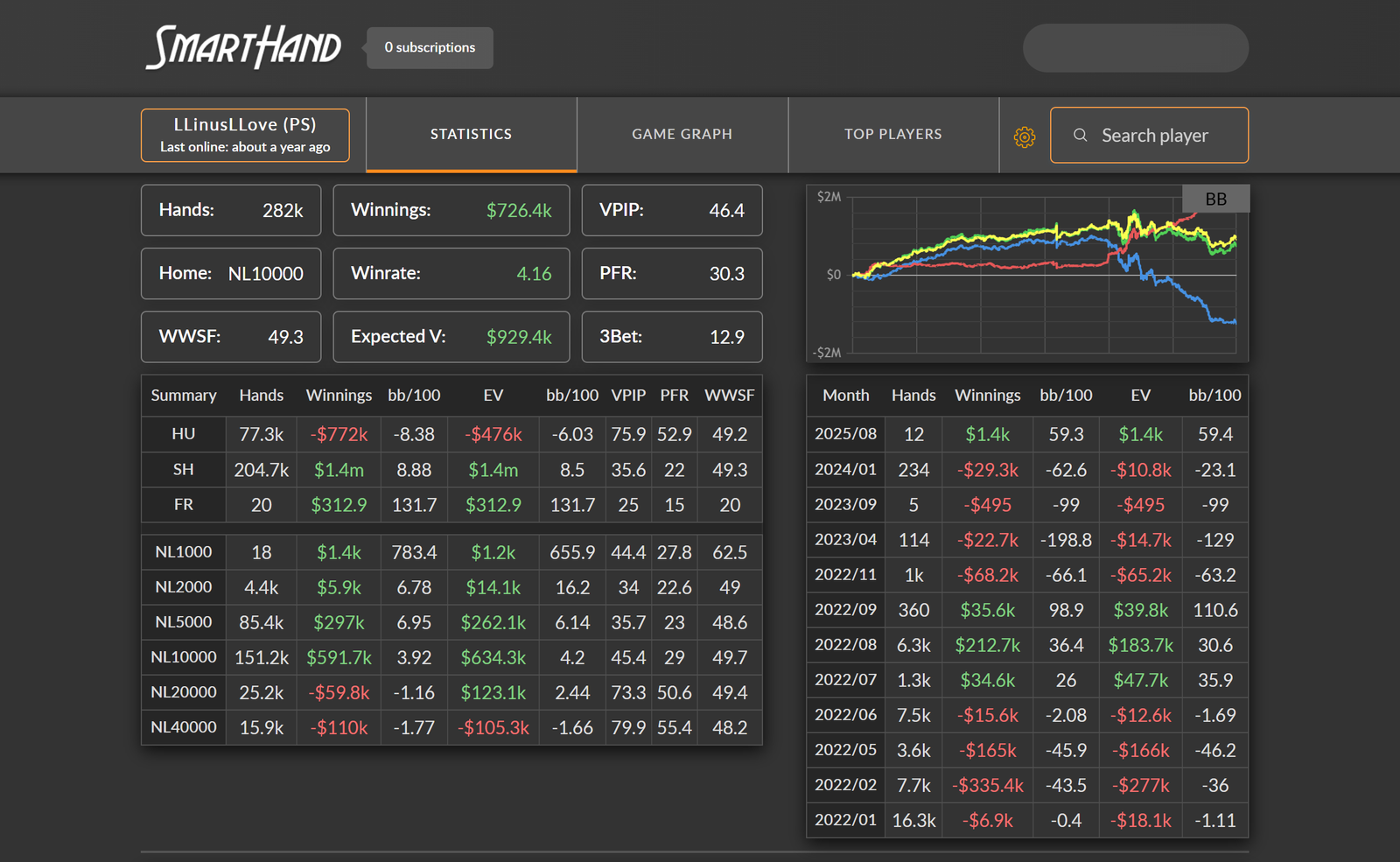Image resolution: width=1400 pixels, height=862 pixels.
Task: Click the WWSF column header
Action: tap(730, 396)
